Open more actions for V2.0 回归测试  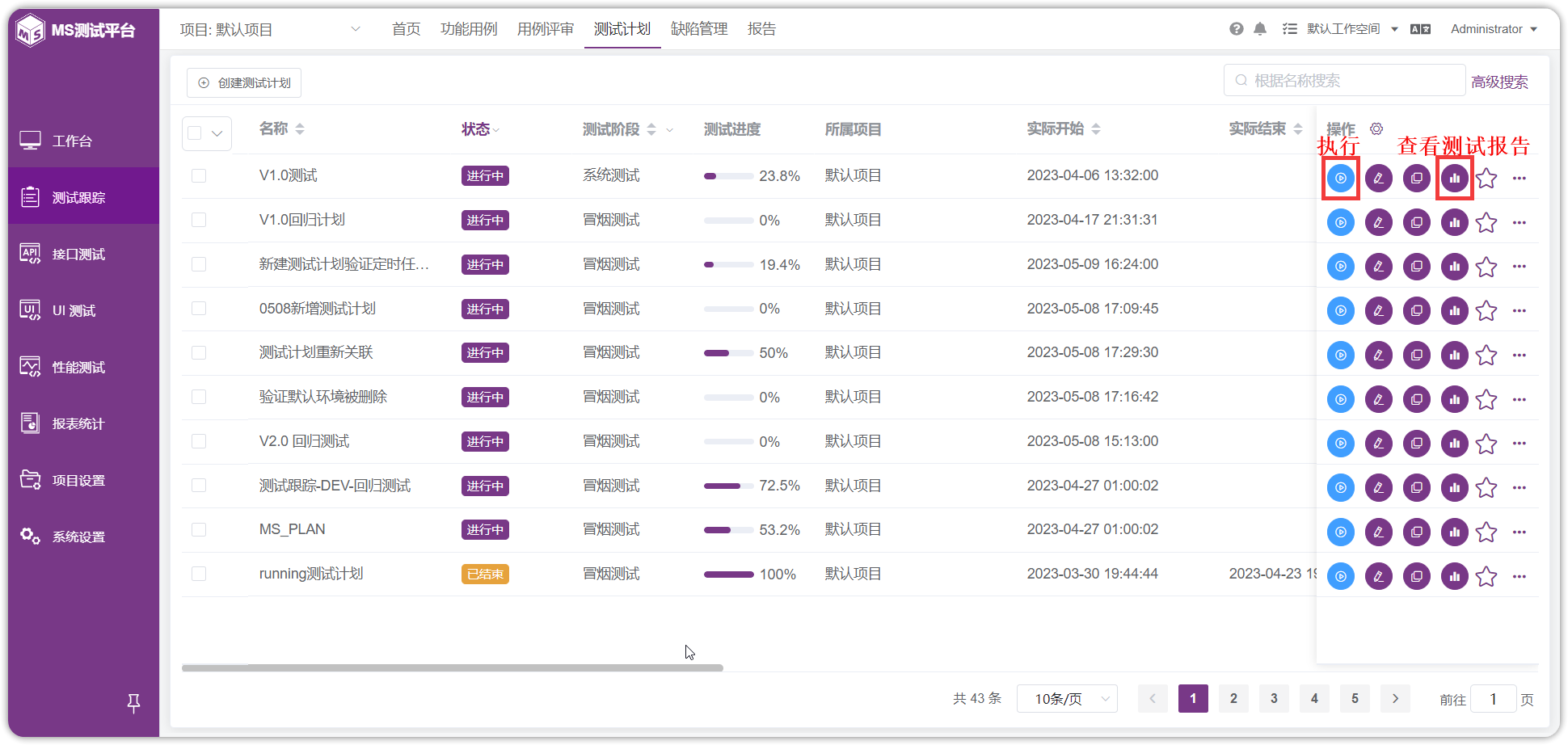click(1520, 443)
